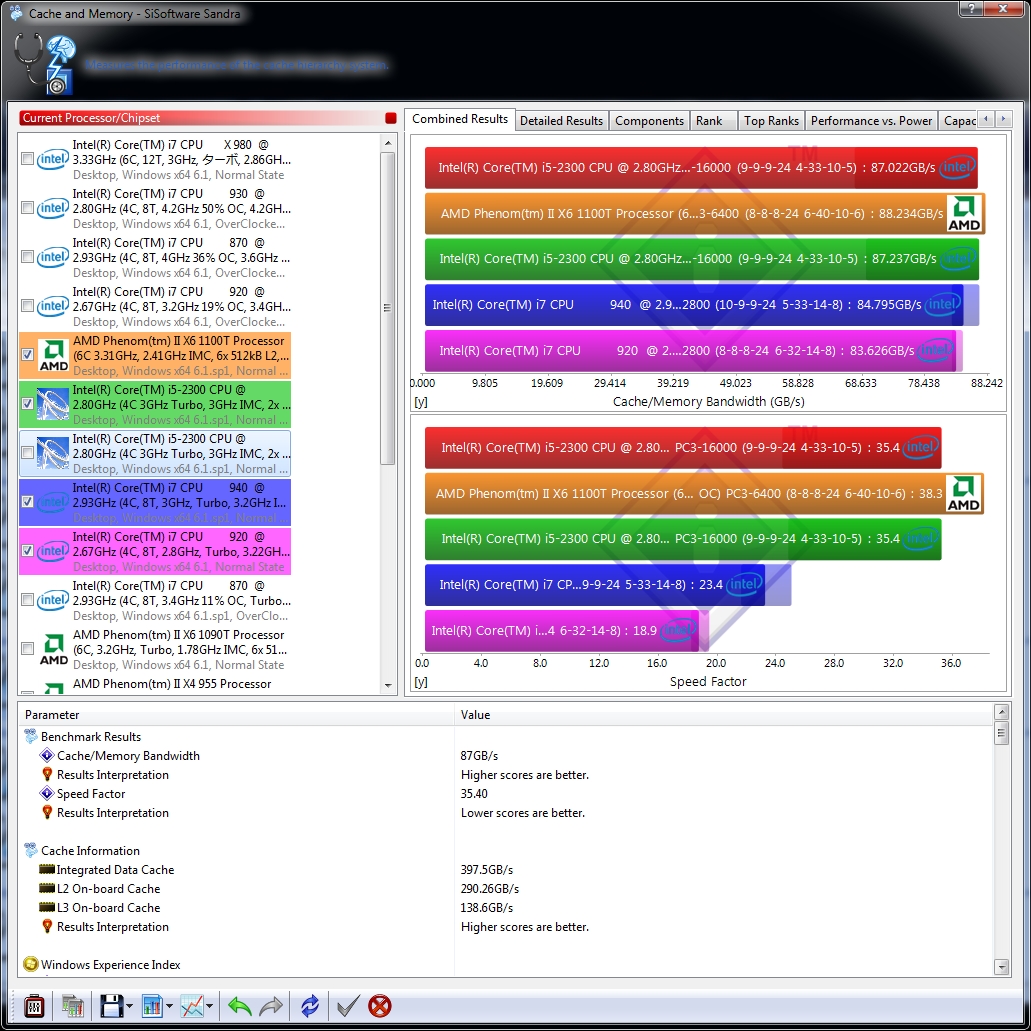Click the L3 On-board Cache chip icon
1031x1031 pixels.
click(x=47, y=907)
